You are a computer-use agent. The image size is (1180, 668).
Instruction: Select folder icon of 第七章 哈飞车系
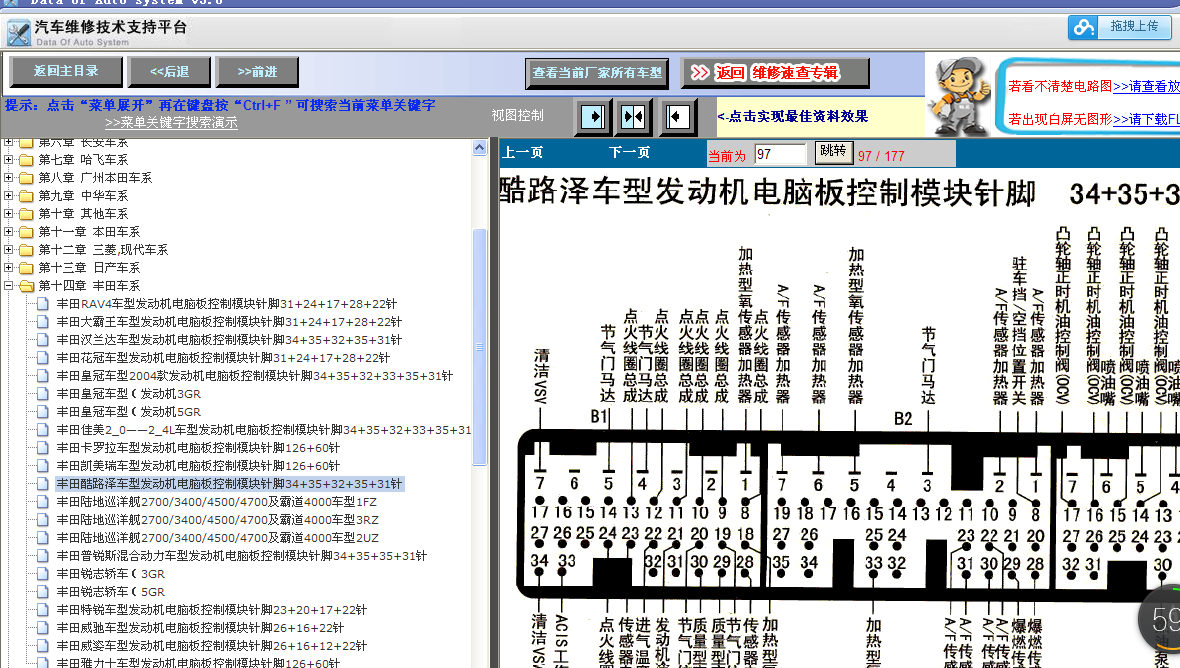[26, 159]
